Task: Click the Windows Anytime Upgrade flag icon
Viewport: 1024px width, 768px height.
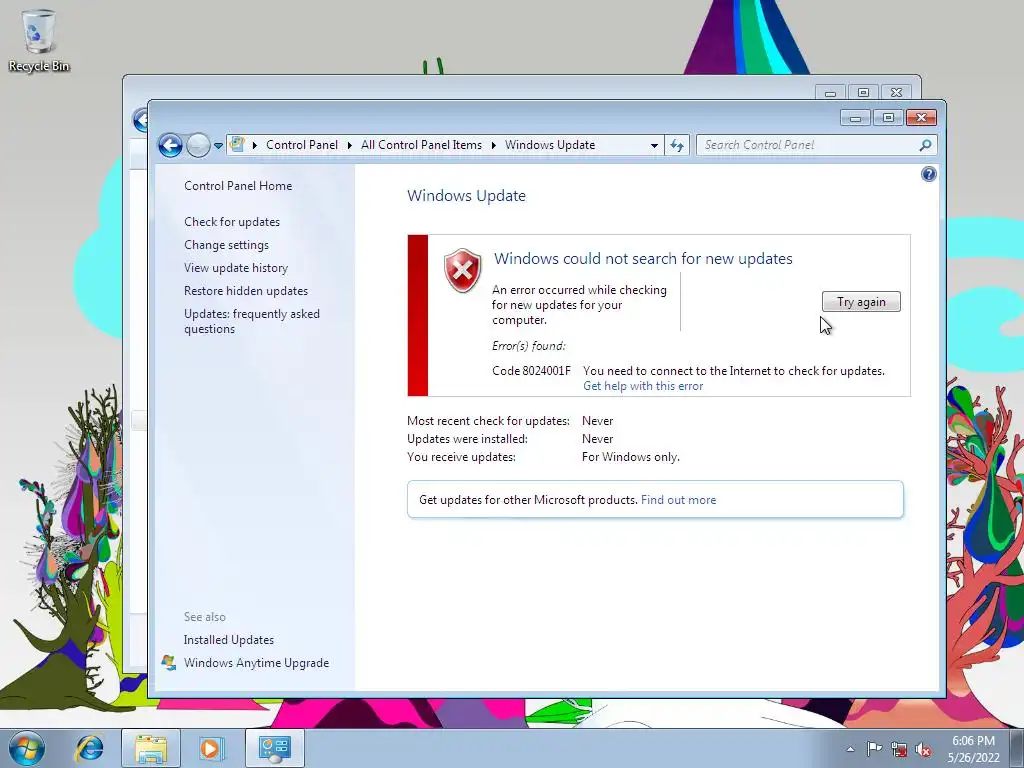Action: [x=168, y=663]
